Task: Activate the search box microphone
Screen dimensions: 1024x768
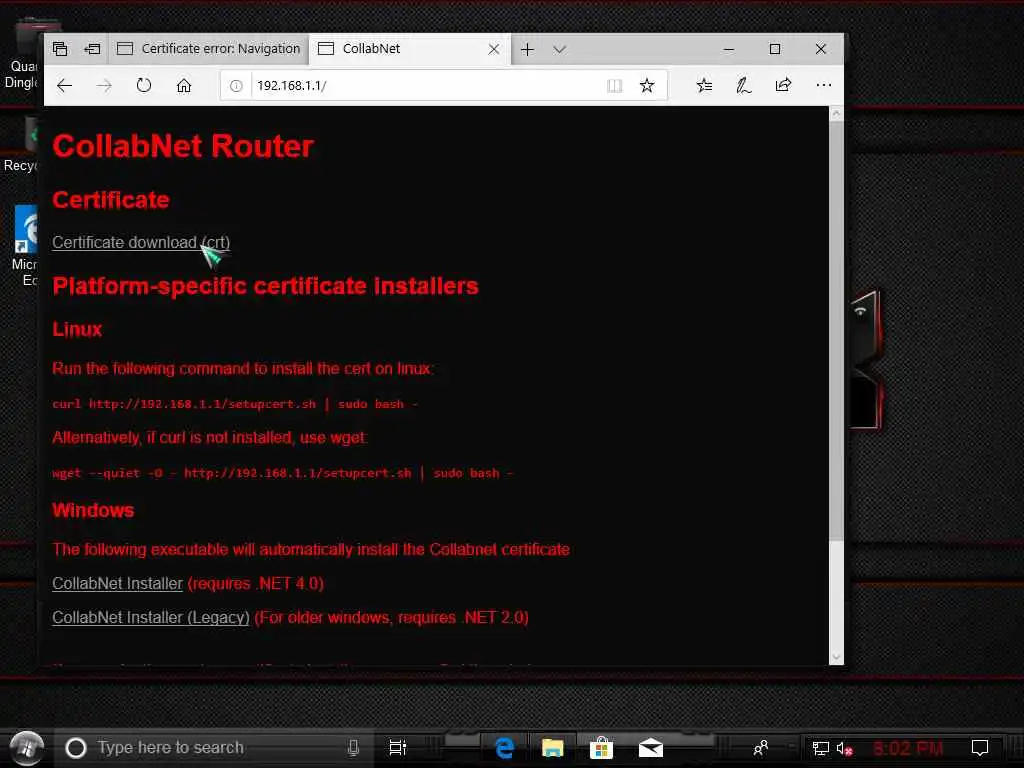Action: point(353,748)
